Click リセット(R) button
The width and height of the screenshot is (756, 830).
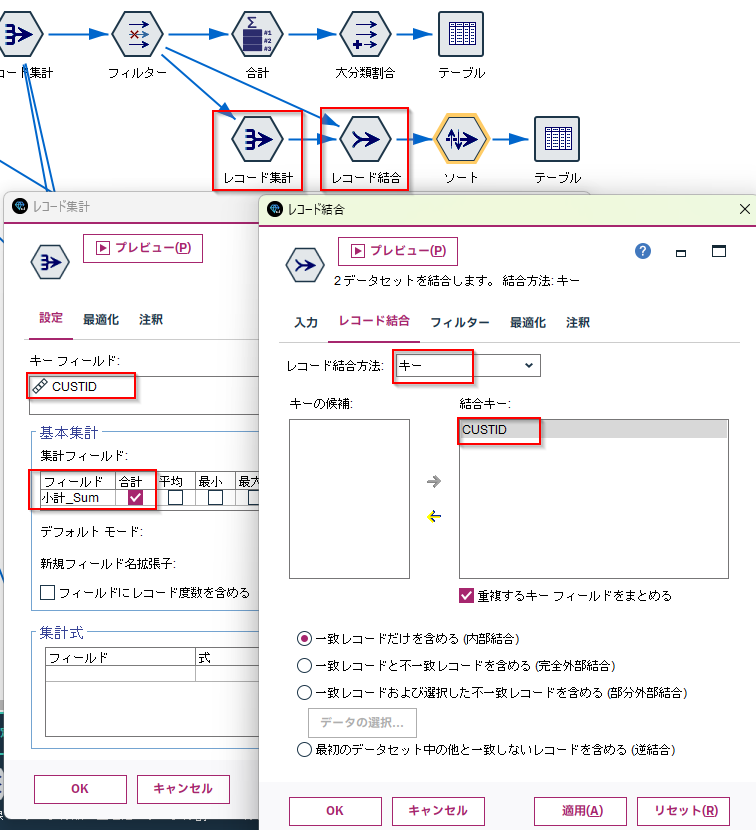tap(683, 811)
